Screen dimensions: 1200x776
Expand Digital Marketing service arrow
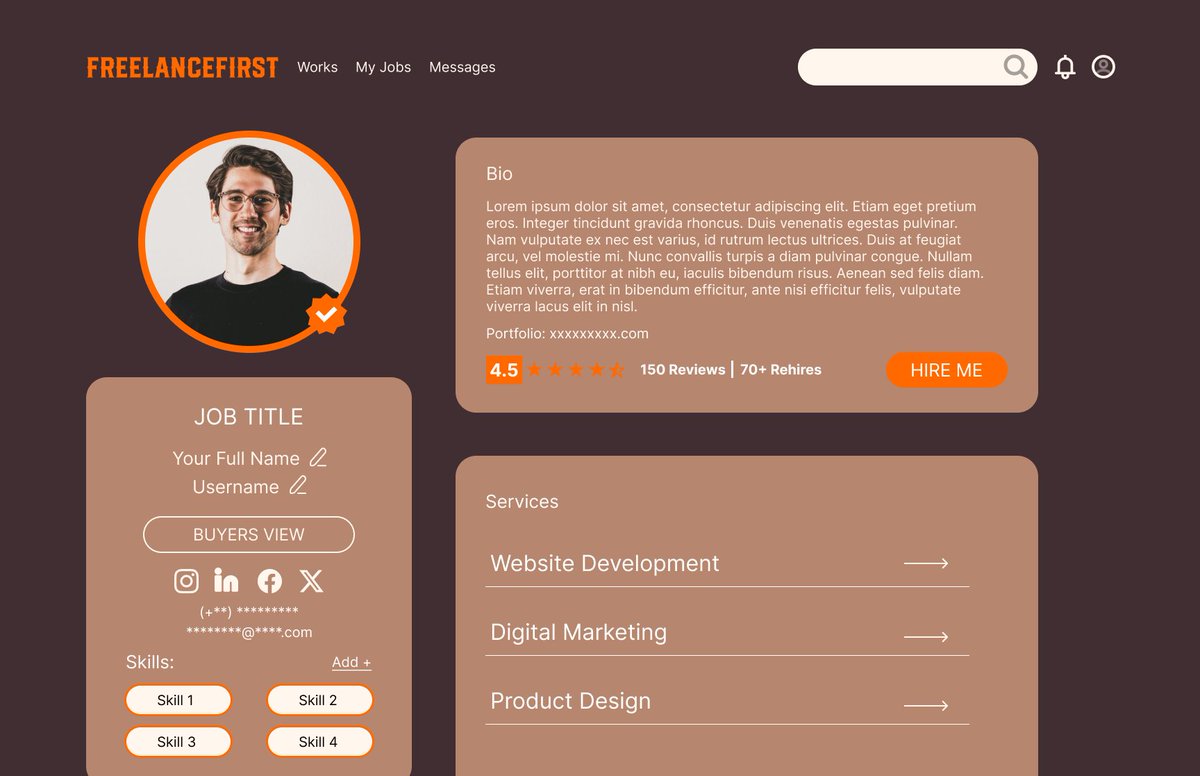pyautogui.click(x=926, y=637)
